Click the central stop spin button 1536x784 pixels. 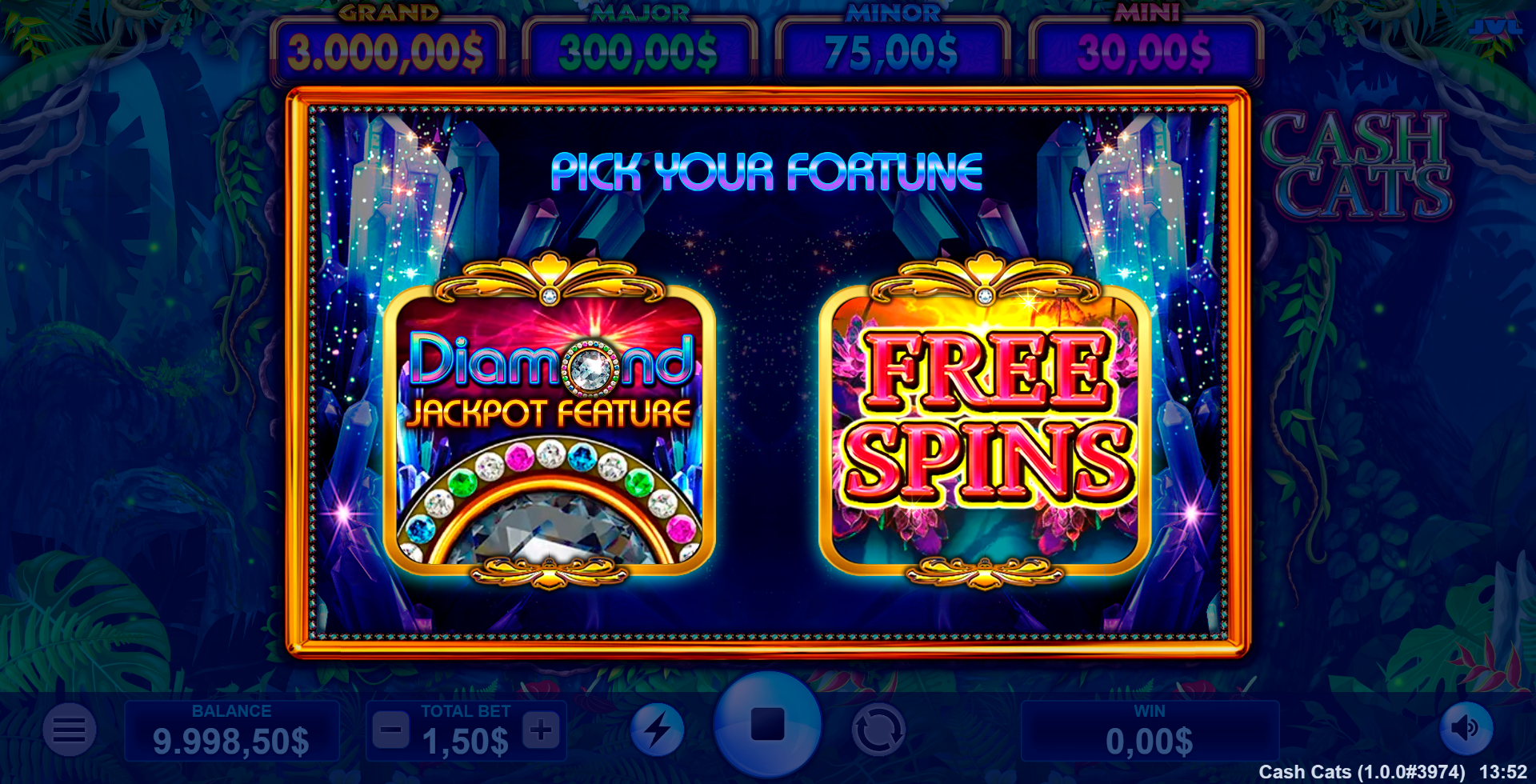pyautogui.click(x=767, y=725)
